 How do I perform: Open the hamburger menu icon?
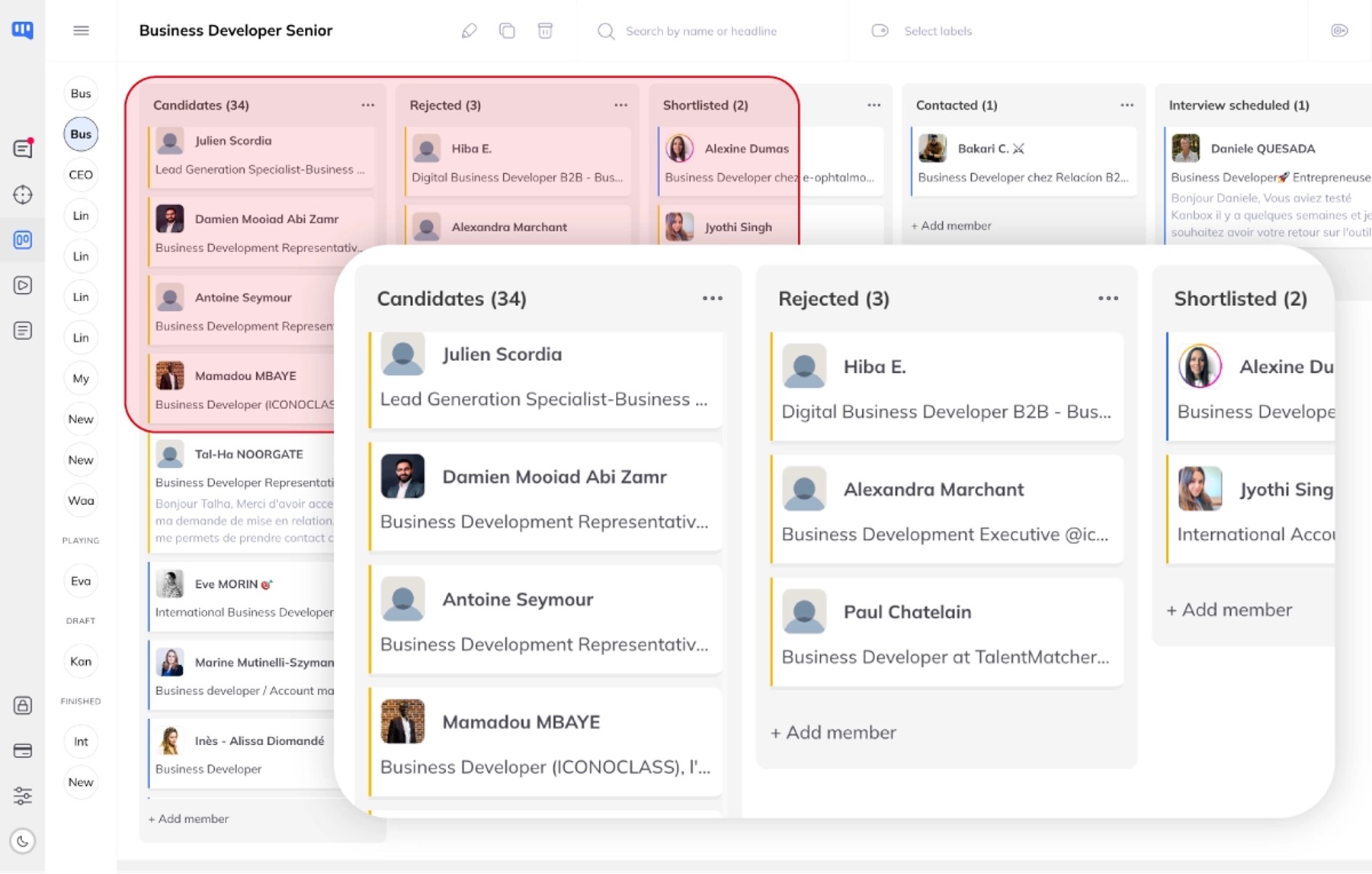tap(81, 31)
